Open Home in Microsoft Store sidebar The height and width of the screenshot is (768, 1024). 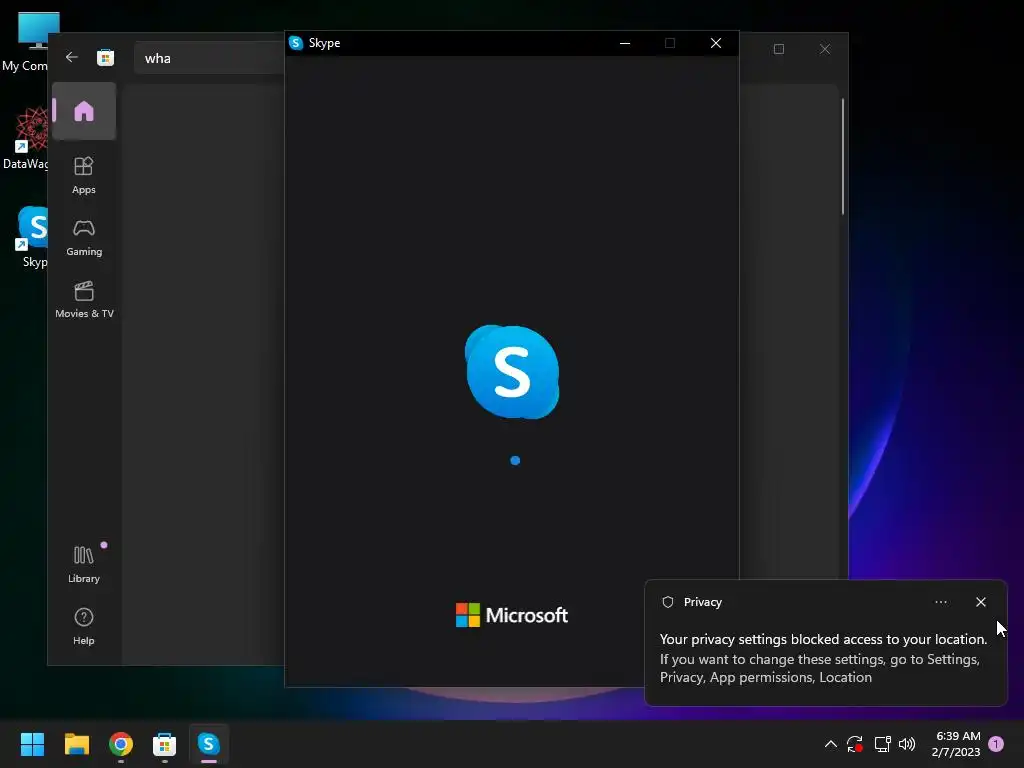coord(84,111)
